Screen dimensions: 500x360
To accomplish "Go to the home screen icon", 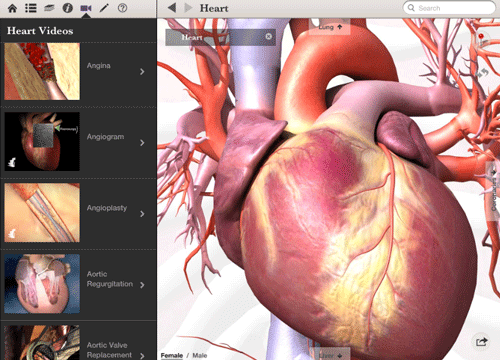I will (12, 8).
